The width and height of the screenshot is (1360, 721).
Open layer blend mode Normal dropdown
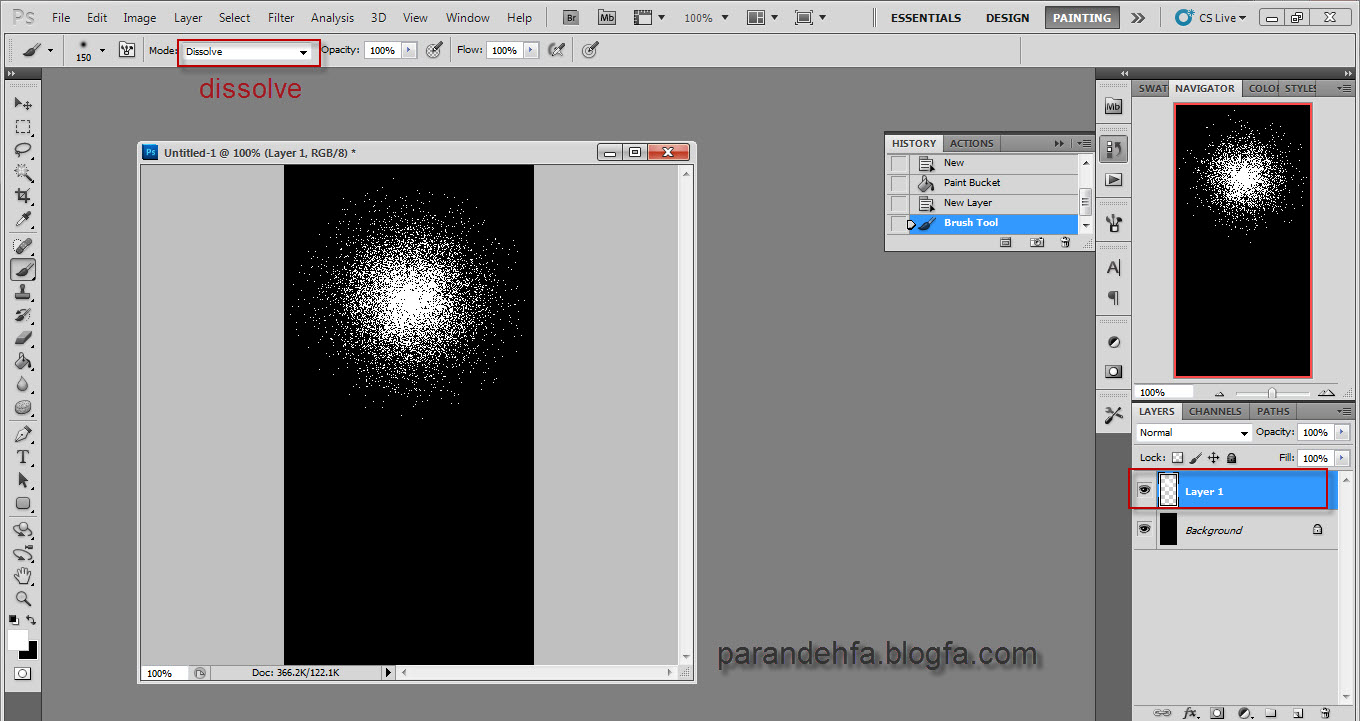[1194, 433]
